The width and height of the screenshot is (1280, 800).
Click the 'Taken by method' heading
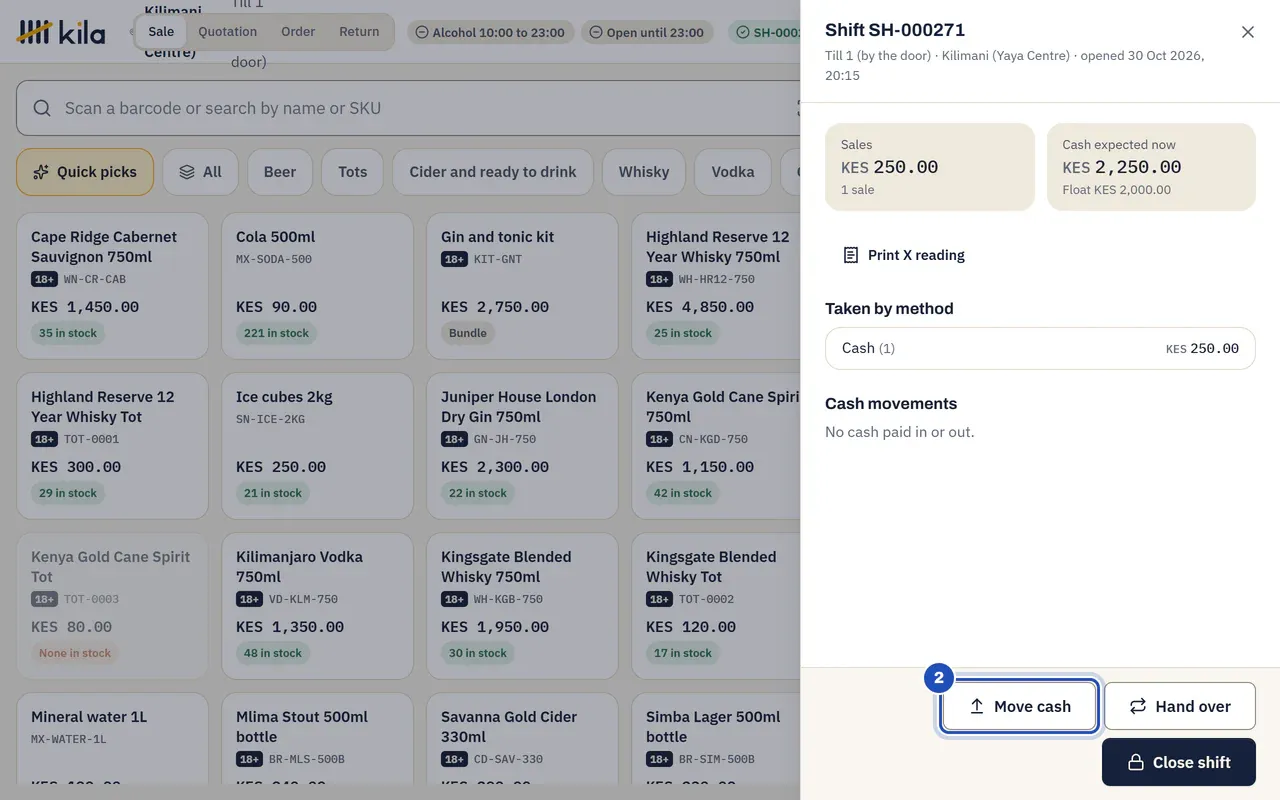click(x=889, y=308)
